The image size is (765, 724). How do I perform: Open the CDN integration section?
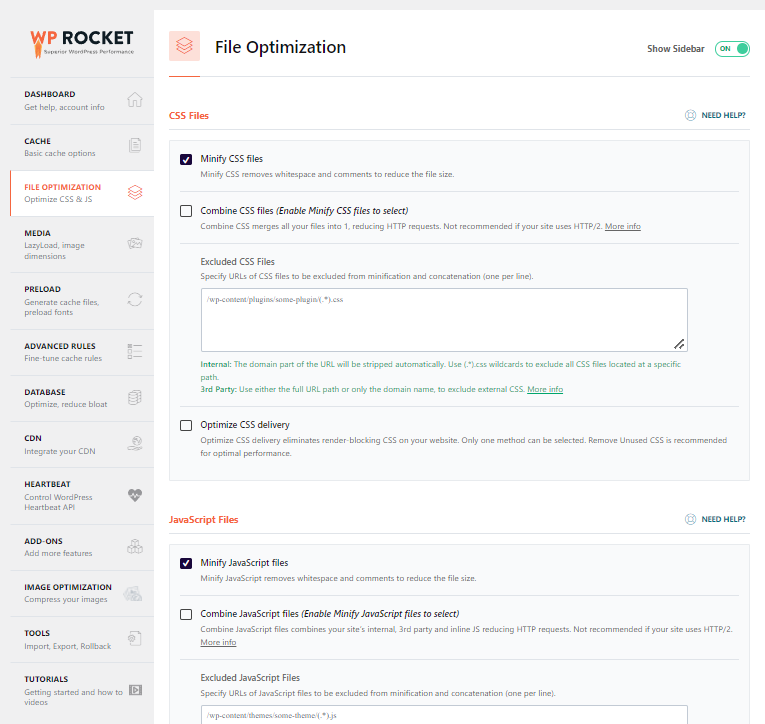click(x=82, y=444)
